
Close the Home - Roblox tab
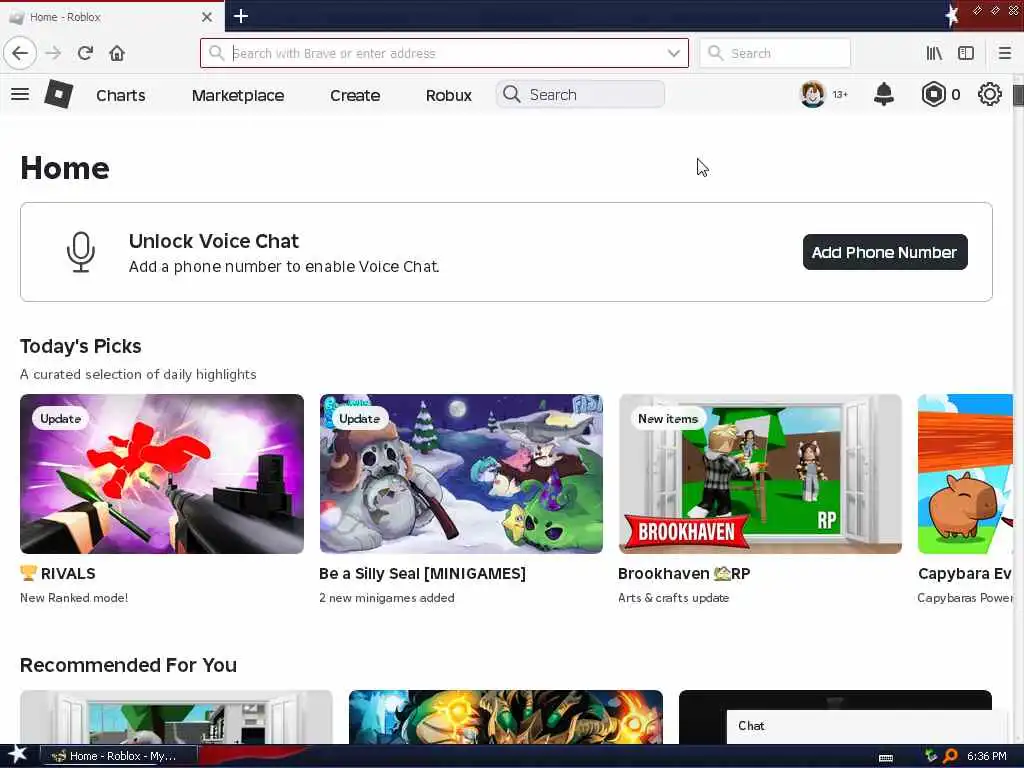(x=206, y=17)
